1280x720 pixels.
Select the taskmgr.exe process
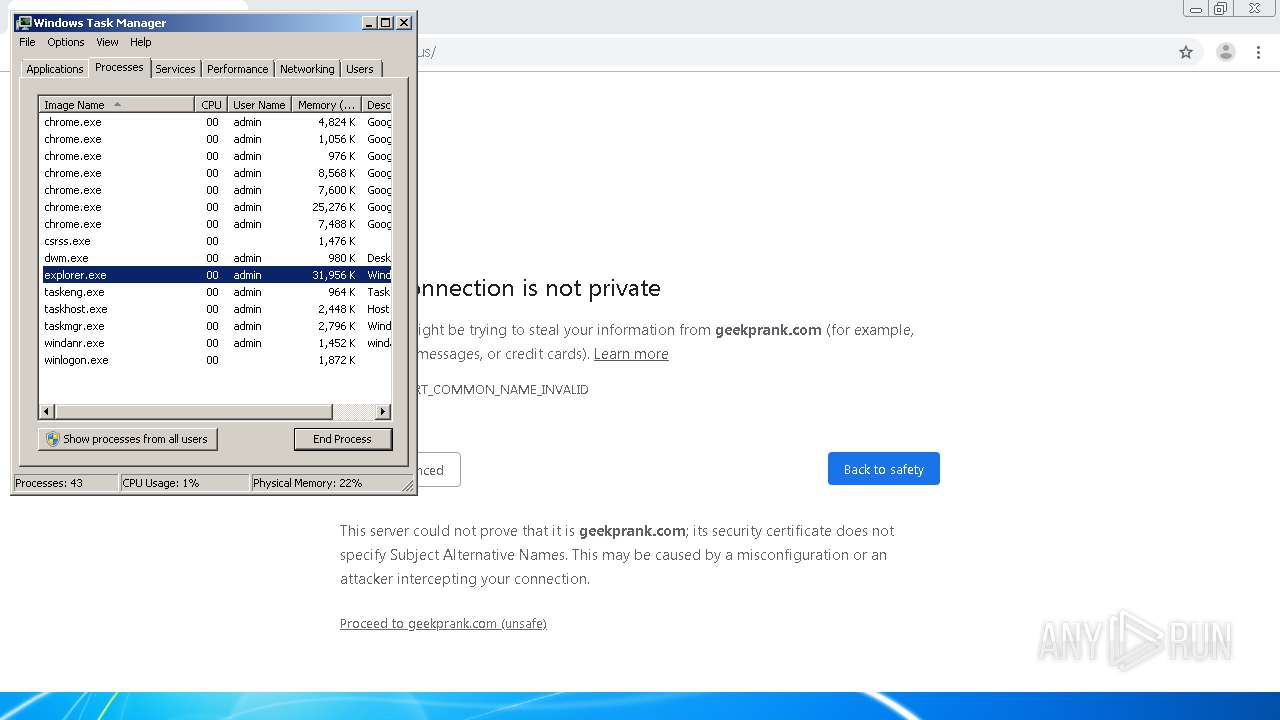pyautogui.click(x=215, y=326)
